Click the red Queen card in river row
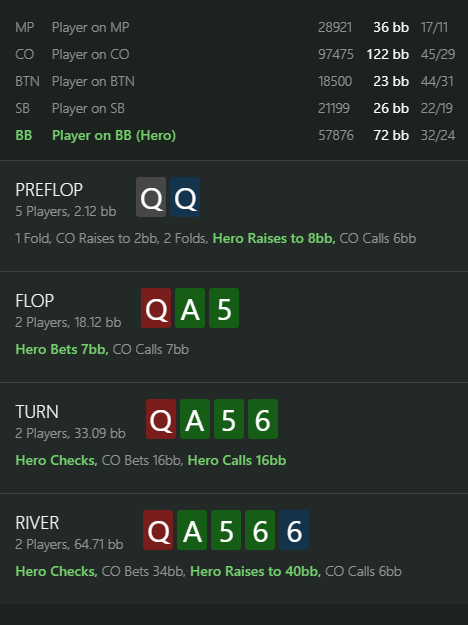468x625 pixels. click(x=158, y=530)
